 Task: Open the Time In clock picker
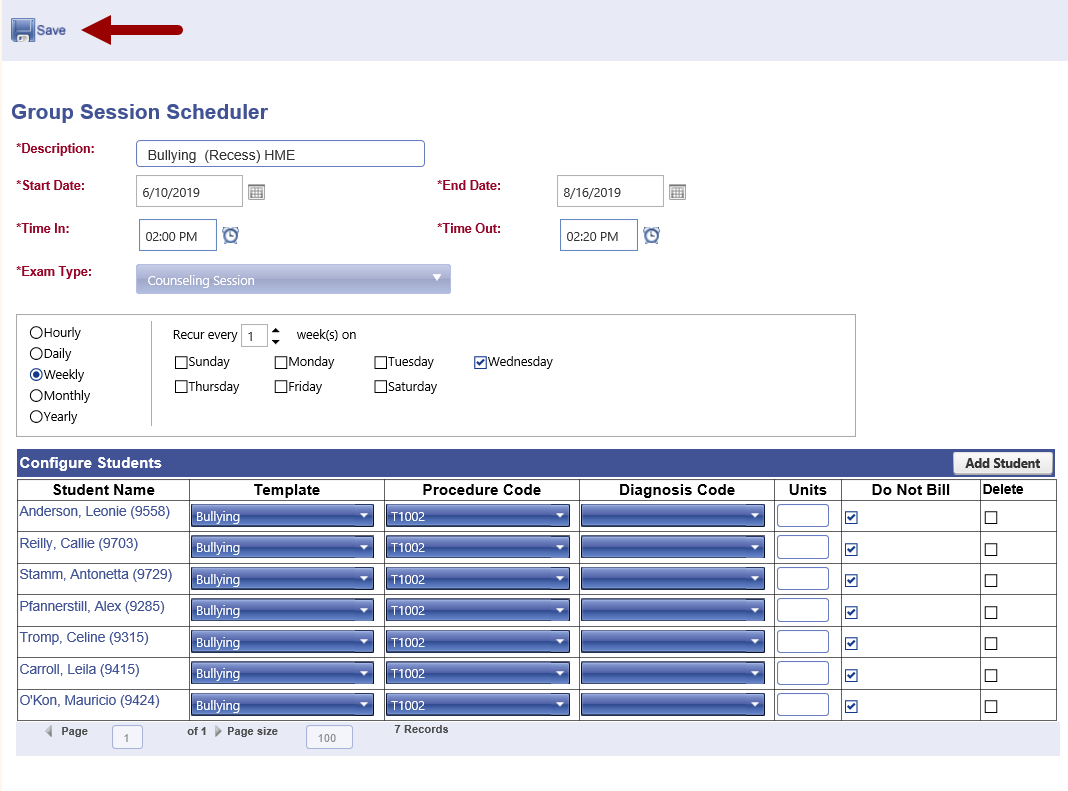click(230, 234)
